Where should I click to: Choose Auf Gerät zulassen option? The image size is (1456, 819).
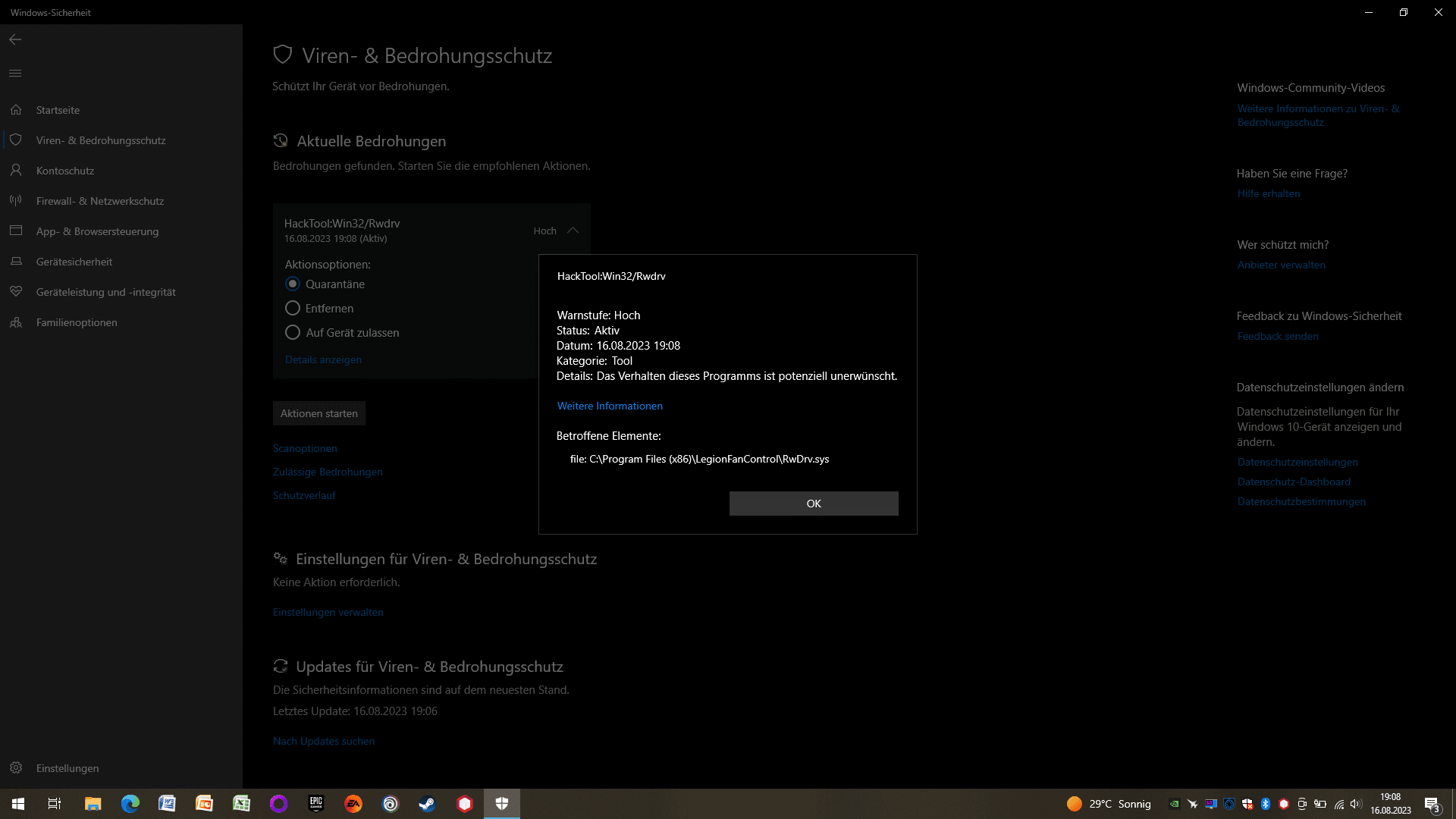[x=293, y=333]
